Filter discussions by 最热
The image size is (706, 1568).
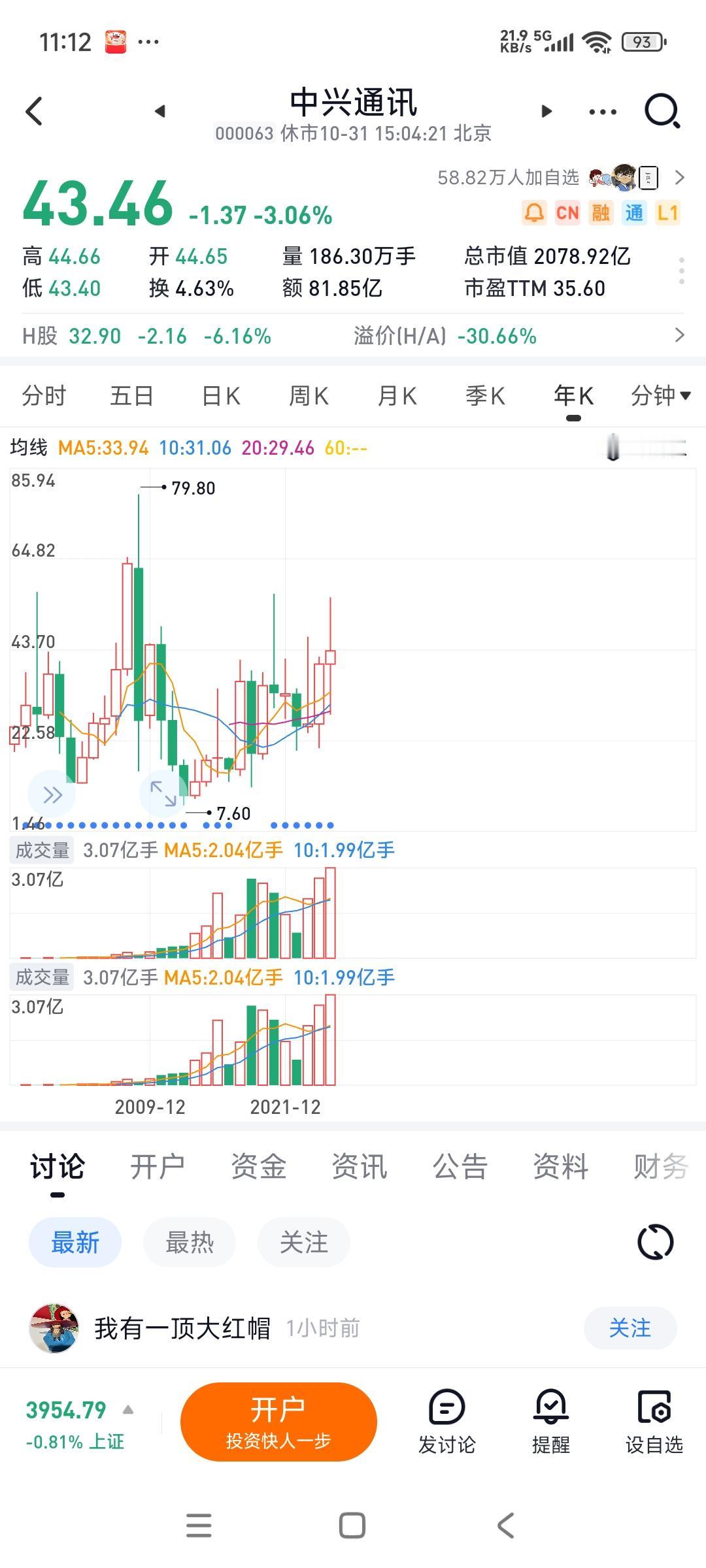click(189, 1243)
